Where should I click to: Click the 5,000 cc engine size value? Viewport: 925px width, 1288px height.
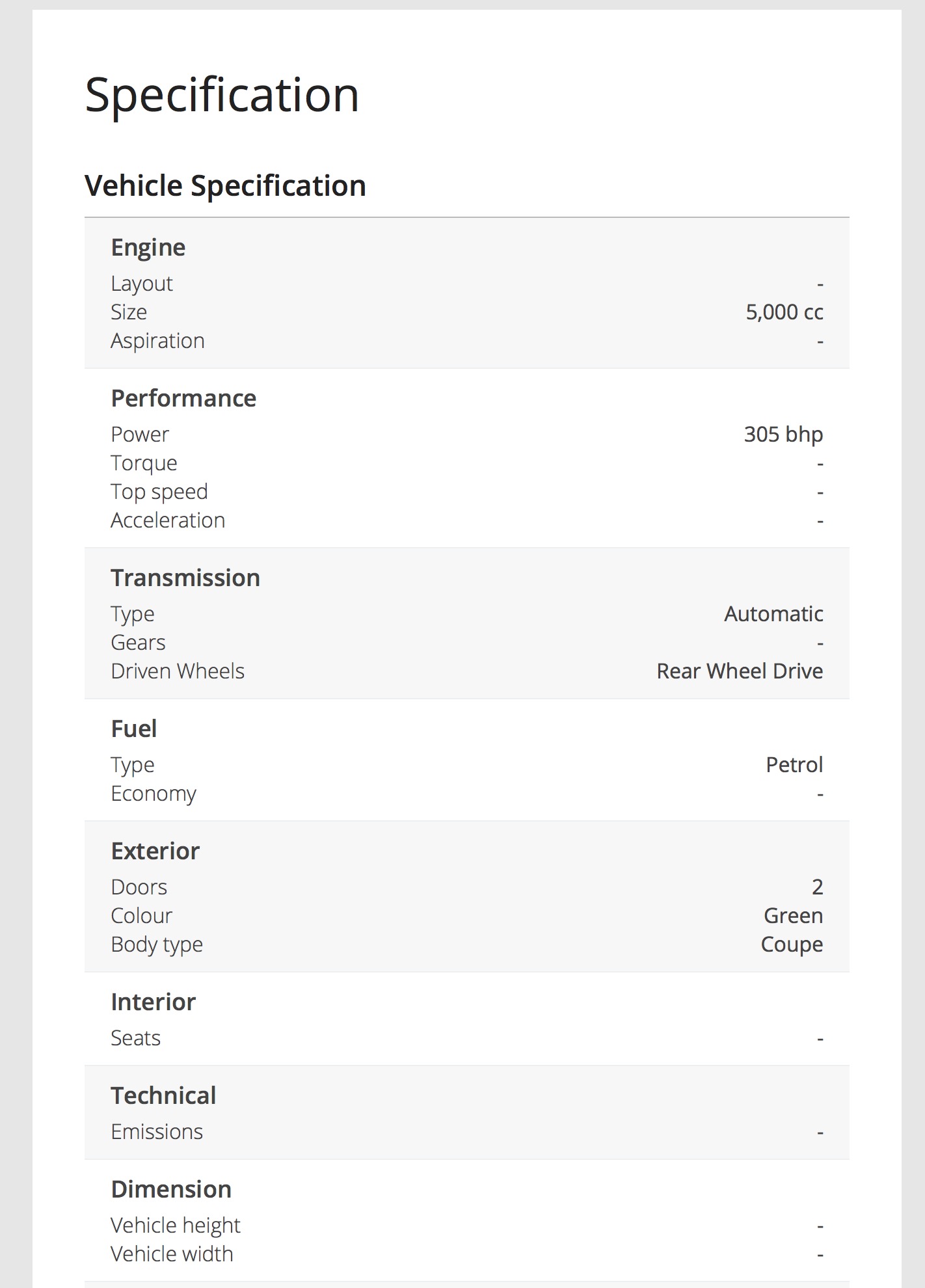(x=784, y=312)
